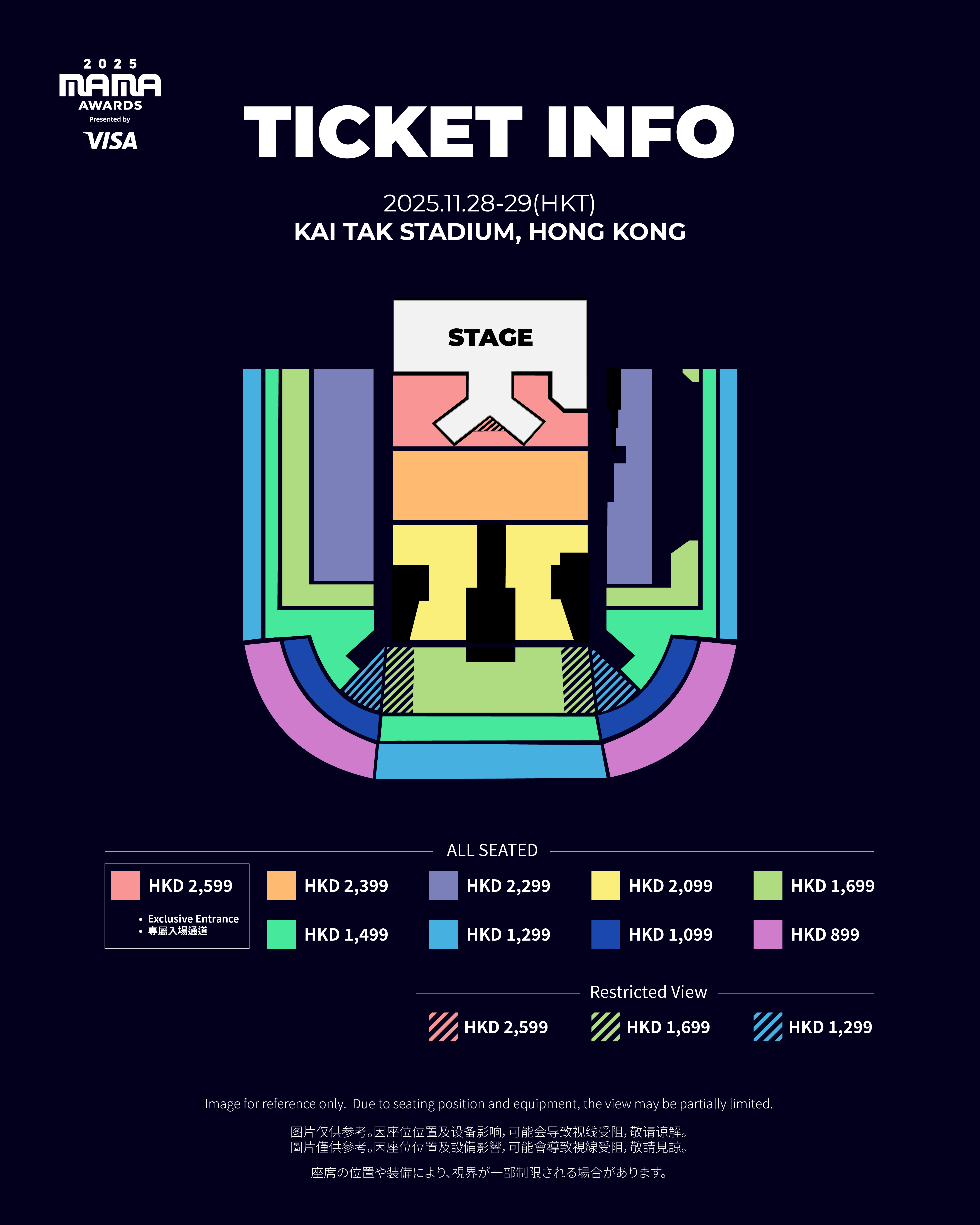Image resolution: width=980 pixels, height=1225 pixels.
Task: Select the orange seating block on the map
Action: tap(490, 485)
